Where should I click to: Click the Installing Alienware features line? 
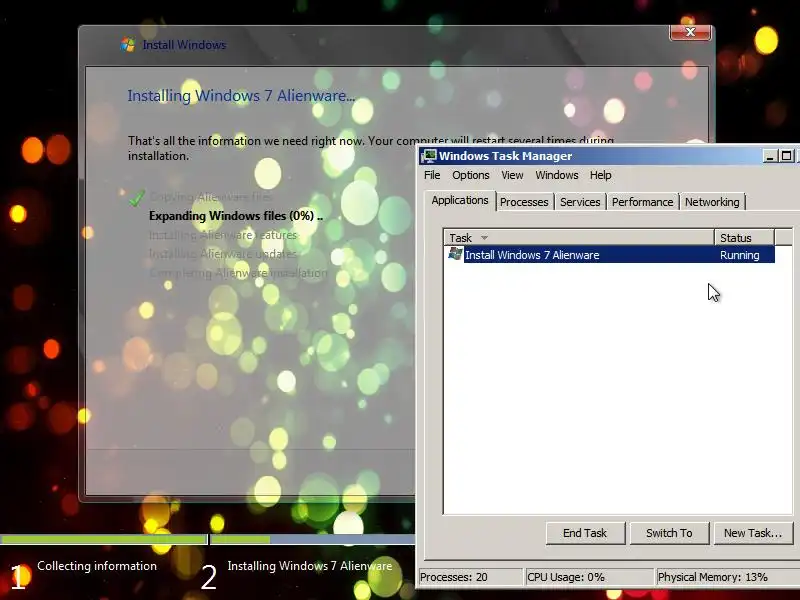223,235
